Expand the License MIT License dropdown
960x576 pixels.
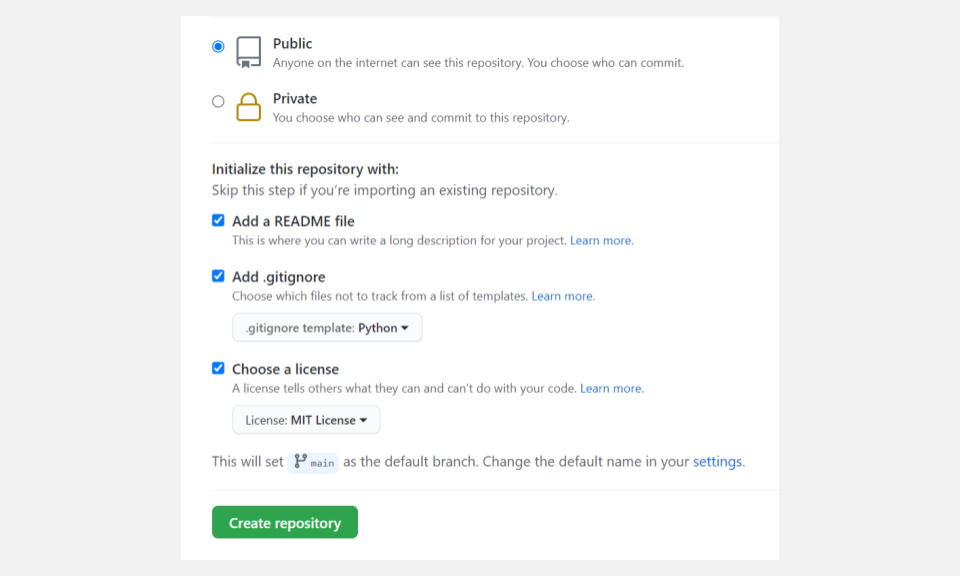(x=306, y=420)
